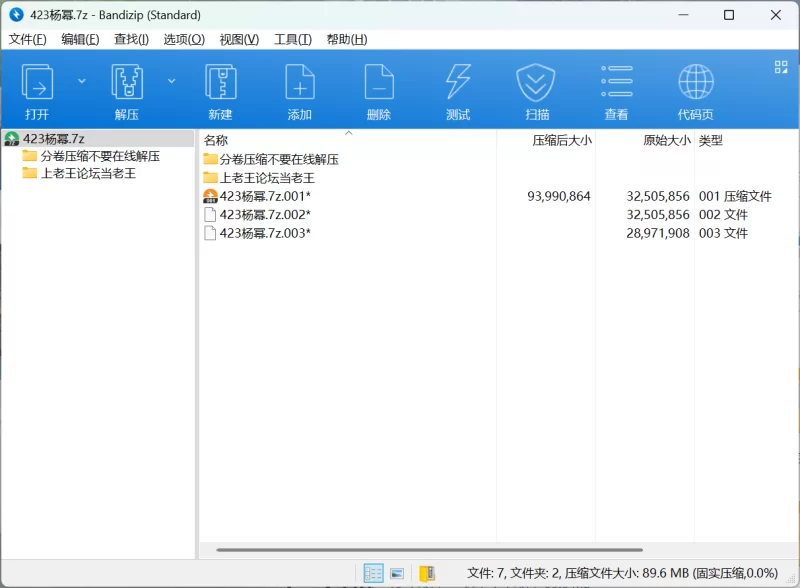Select the 上老王论坛当老王 folder in the tree
Viewport: 800px width, 588px height.
tap(87, 173)
